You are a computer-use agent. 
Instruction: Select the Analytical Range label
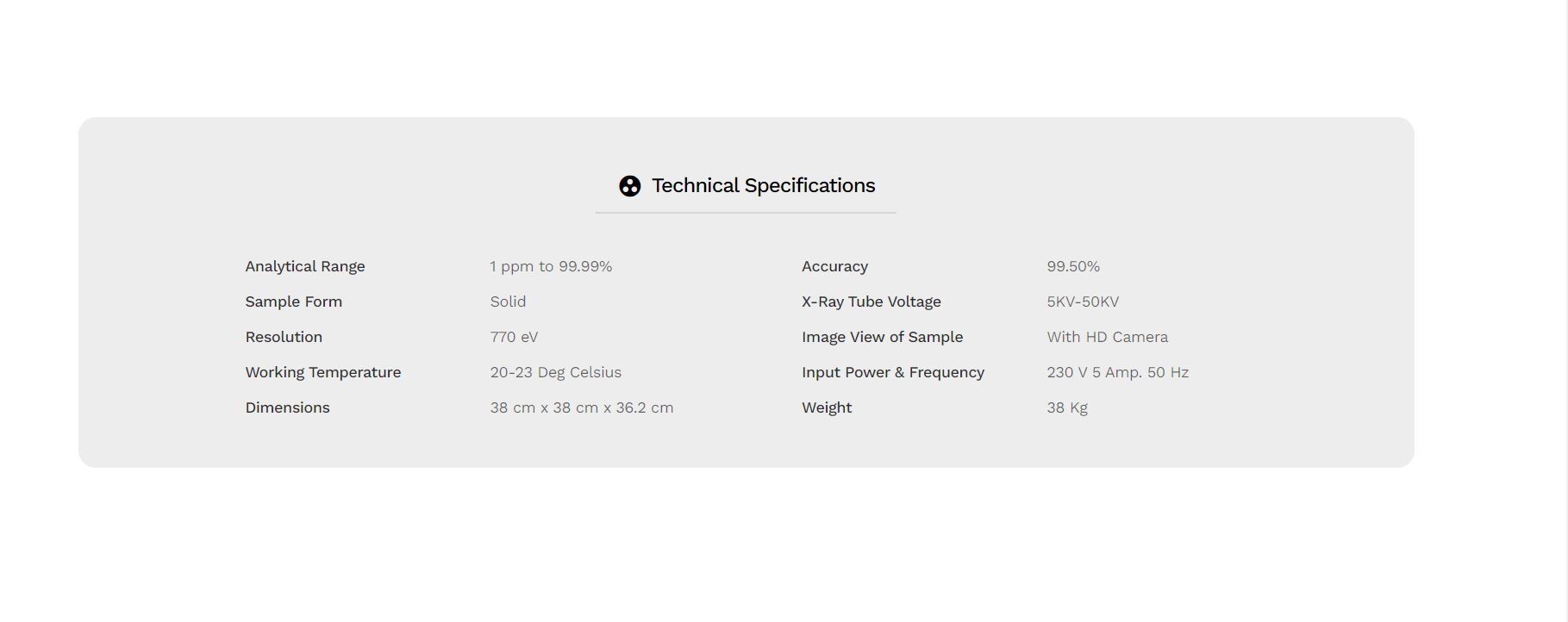[x=305, y=266]
